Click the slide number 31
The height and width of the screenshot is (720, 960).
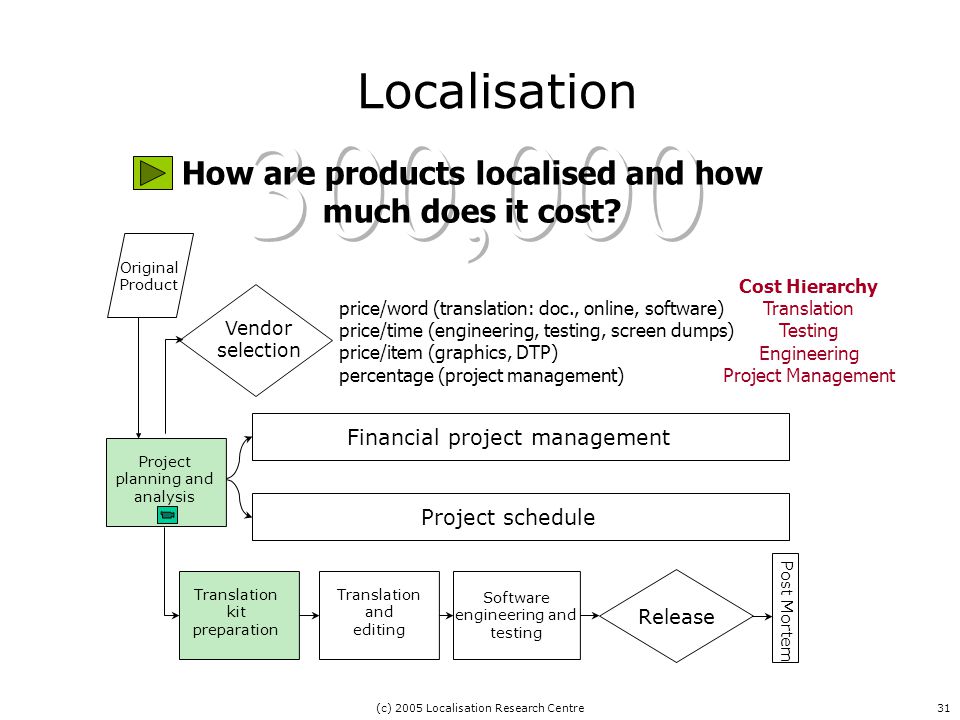[943, 708]
